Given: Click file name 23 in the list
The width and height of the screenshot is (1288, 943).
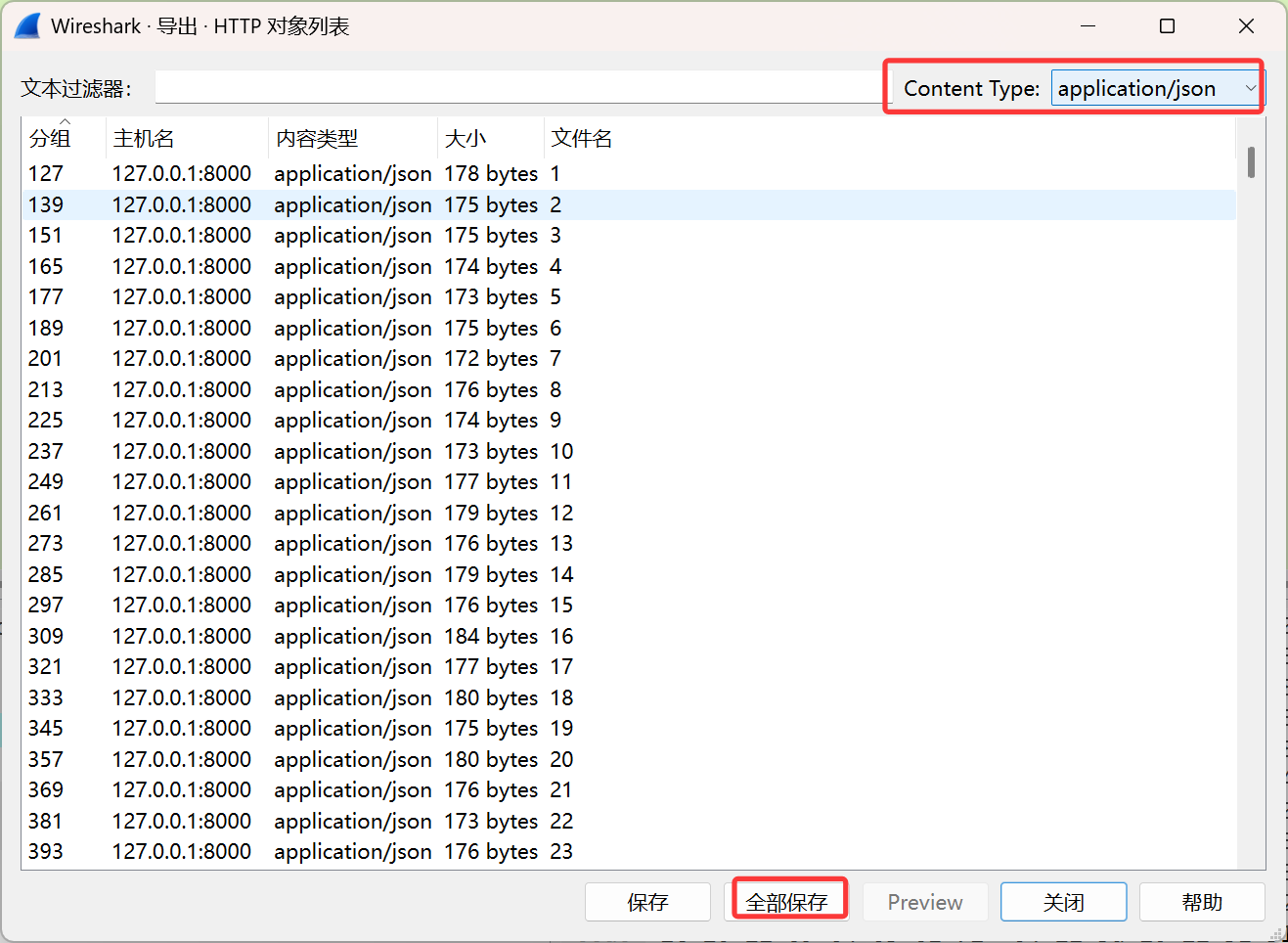Looking at the screenshot, I should (x=561, y=852).
